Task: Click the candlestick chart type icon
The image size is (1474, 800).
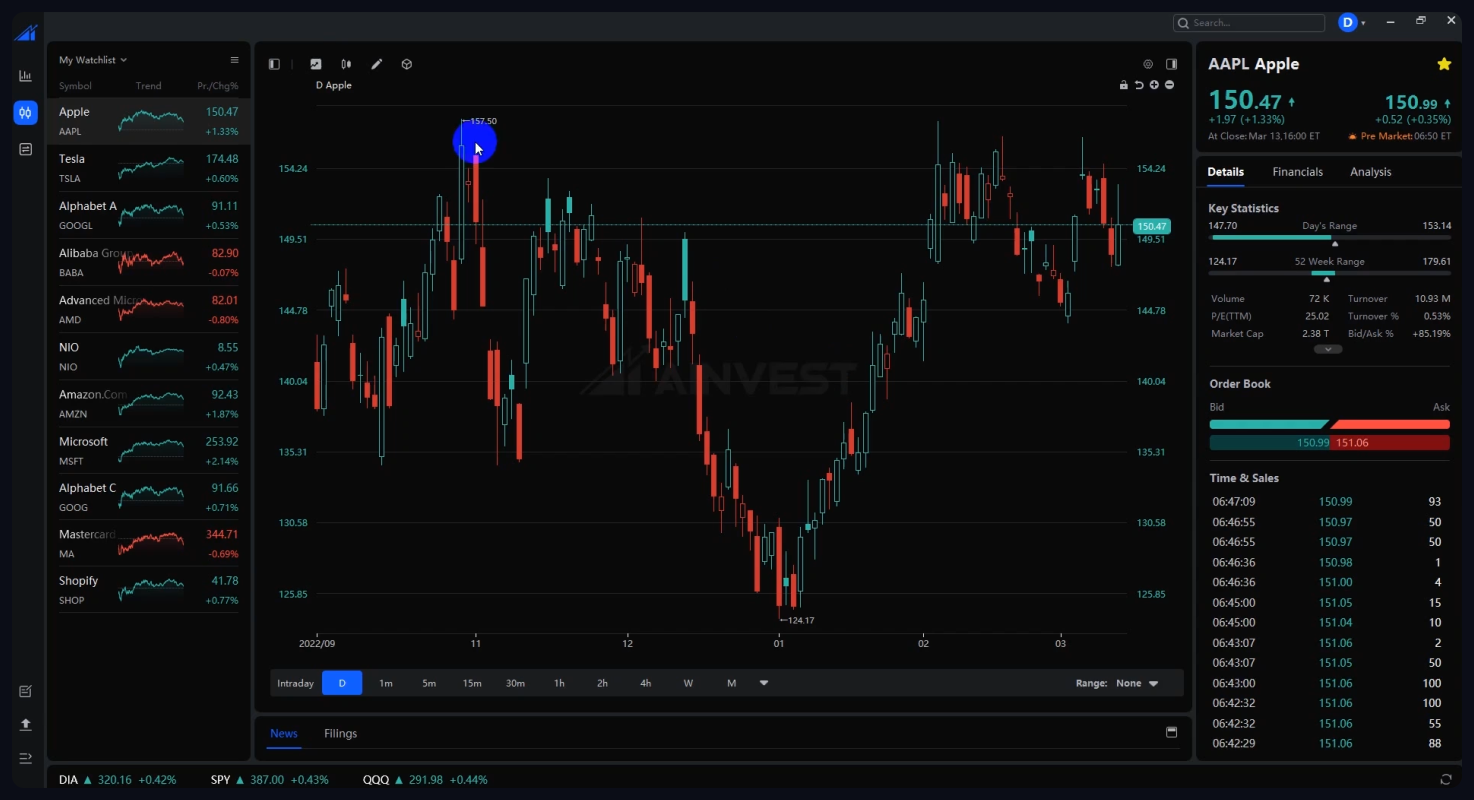Action: 346,64
